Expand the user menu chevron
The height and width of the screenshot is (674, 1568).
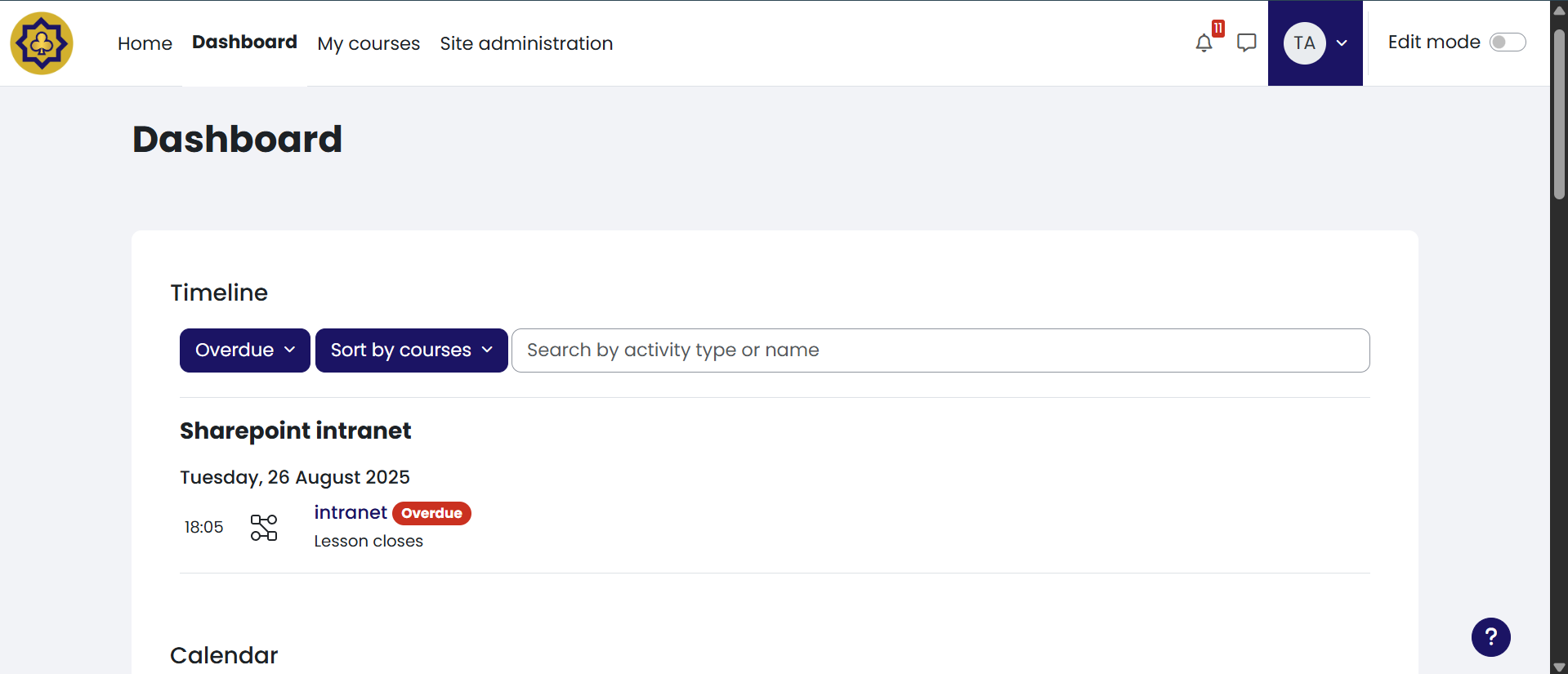[1342, 43]
